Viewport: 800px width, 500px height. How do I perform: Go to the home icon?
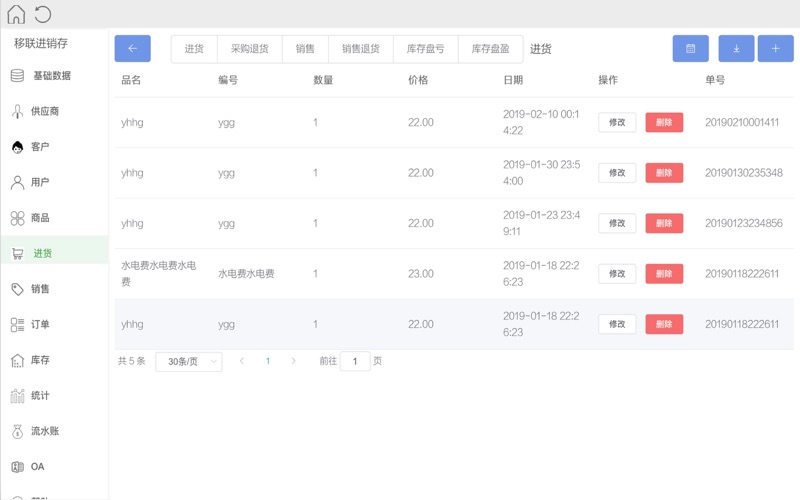pyautogui.click(x=16, y=14)
